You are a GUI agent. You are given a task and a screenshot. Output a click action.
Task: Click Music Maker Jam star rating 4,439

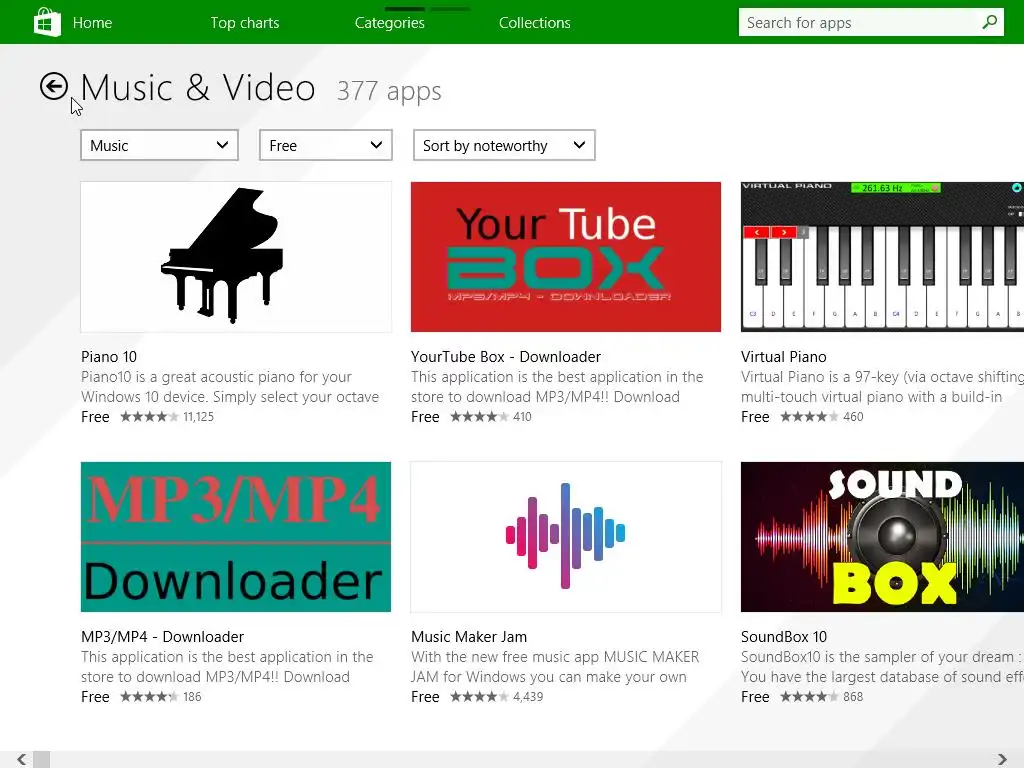tap(496, 697)
